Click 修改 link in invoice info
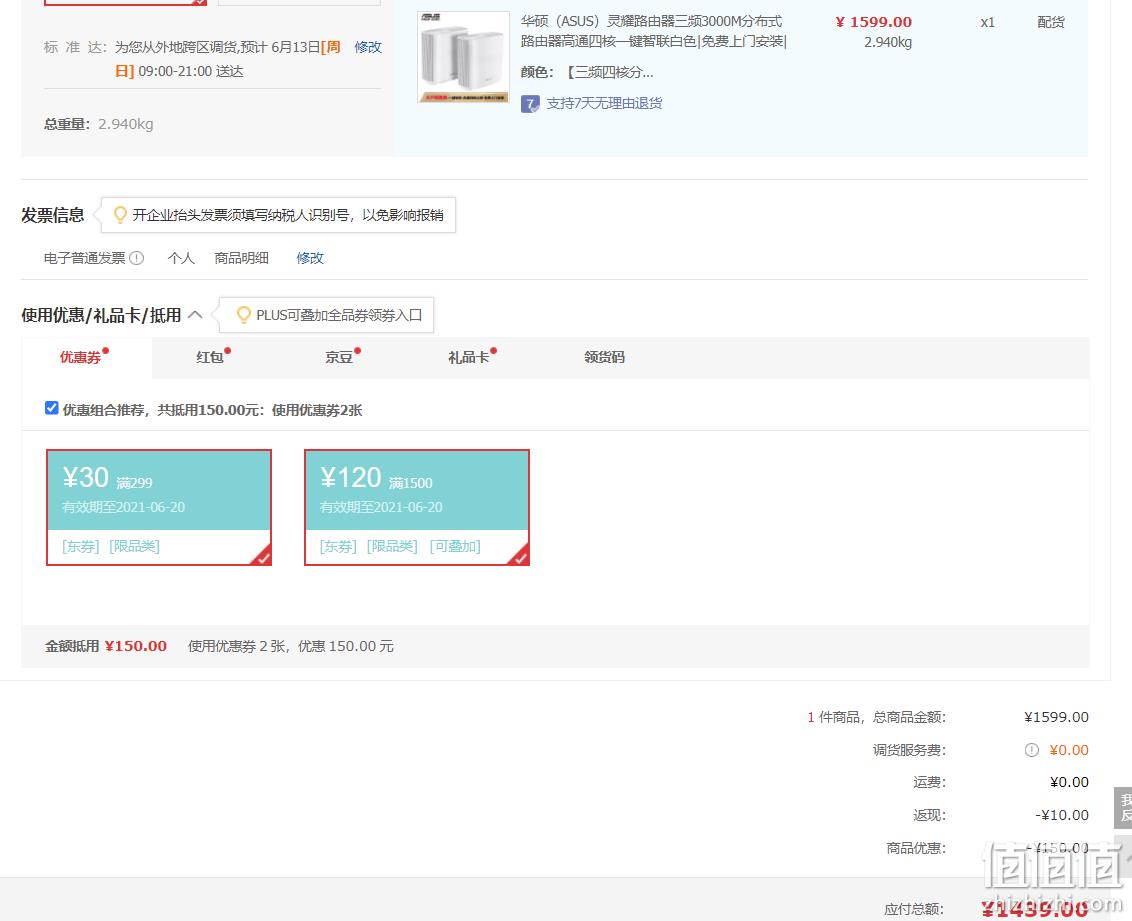 click(x=310, y=258)
